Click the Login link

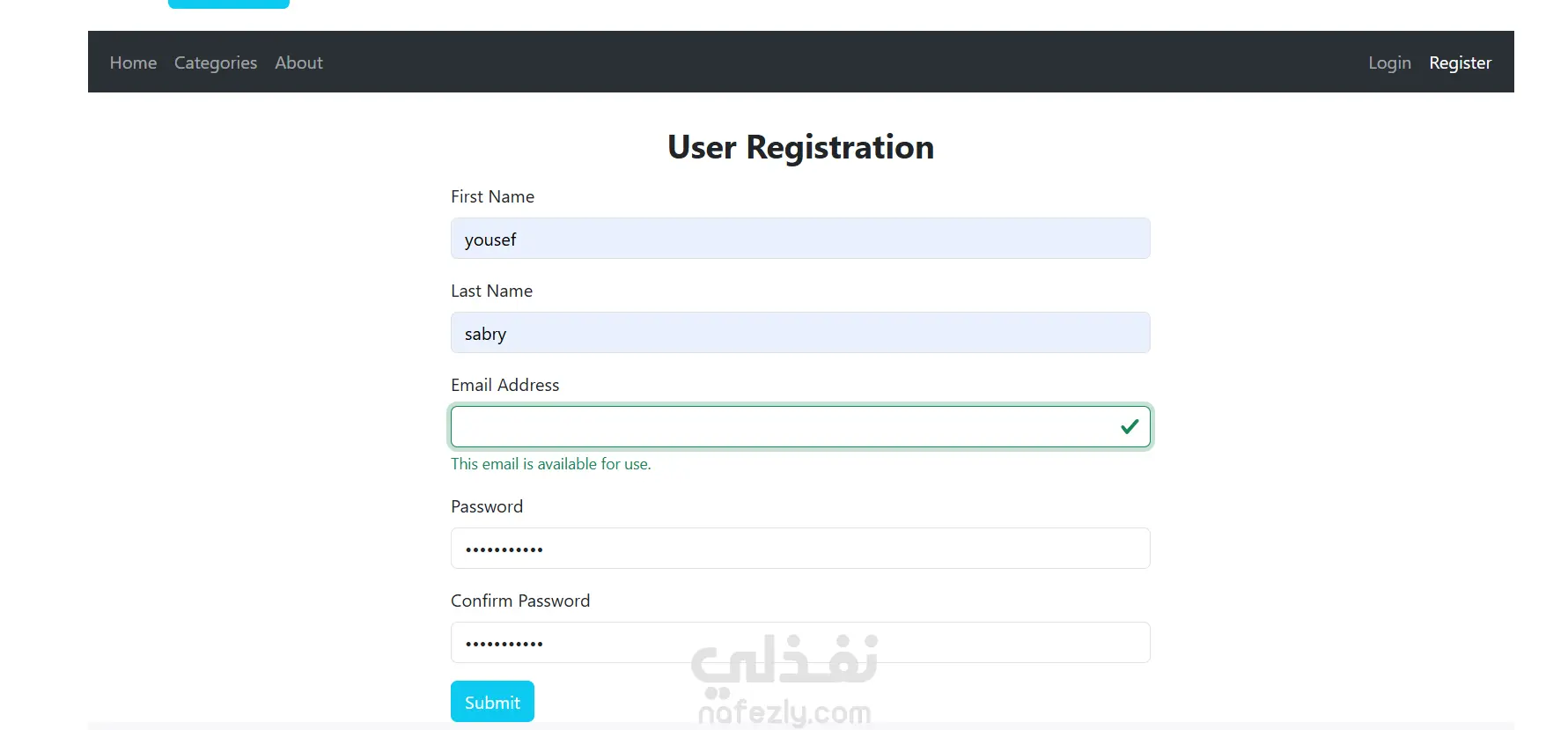(x=1389, y=63)
